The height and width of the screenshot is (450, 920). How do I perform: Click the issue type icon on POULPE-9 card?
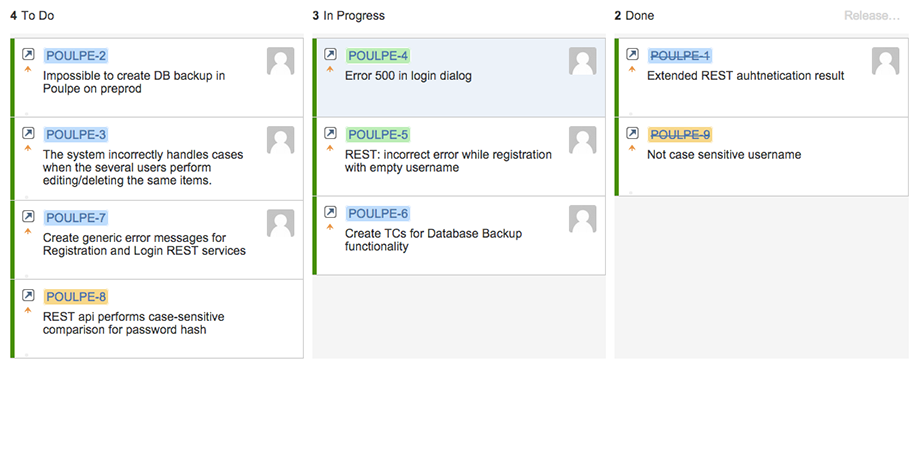tap(632, 133)
